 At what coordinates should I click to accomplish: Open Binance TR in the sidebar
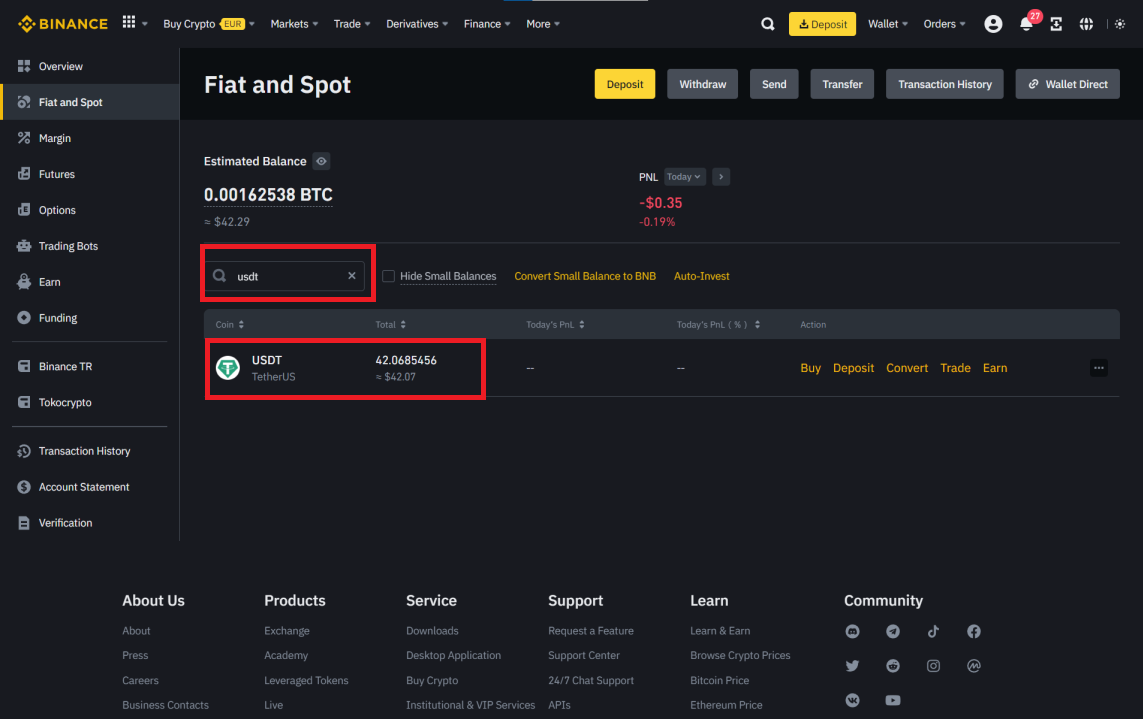pyautogui.click(x=90, y=366)
